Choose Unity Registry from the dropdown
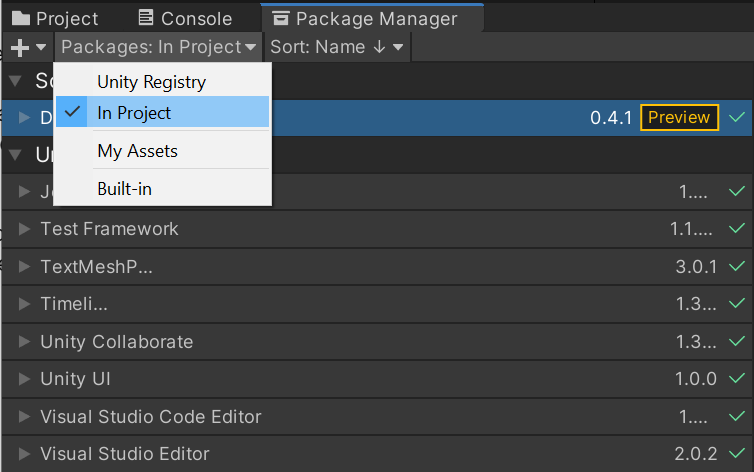This screenshot has height=472, width=754. 151,82
